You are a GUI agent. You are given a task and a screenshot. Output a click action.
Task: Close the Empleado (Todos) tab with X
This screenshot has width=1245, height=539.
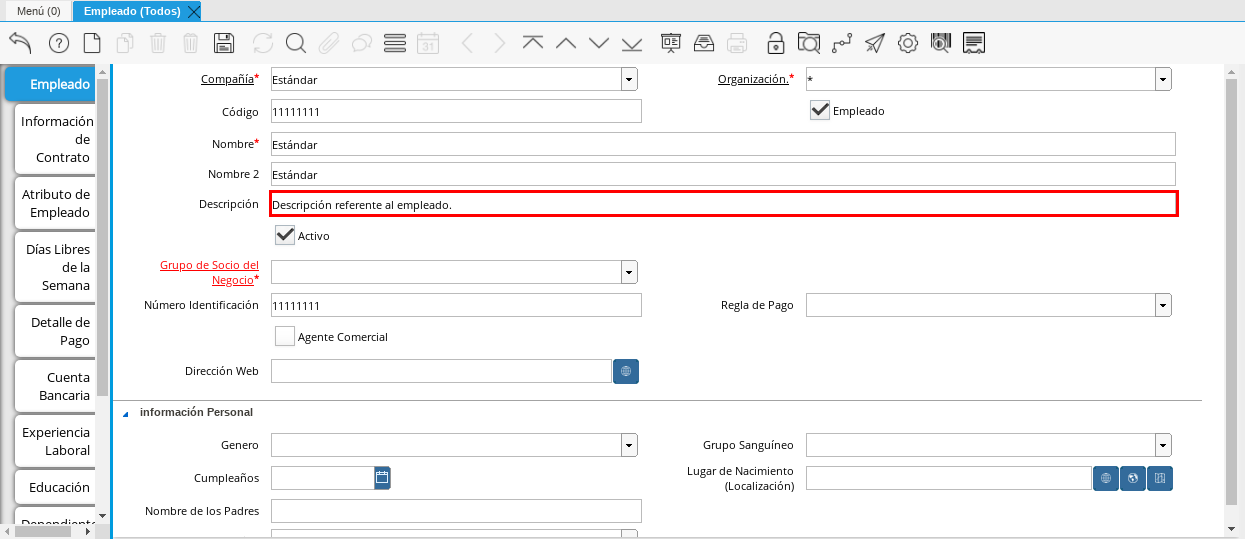194,11
